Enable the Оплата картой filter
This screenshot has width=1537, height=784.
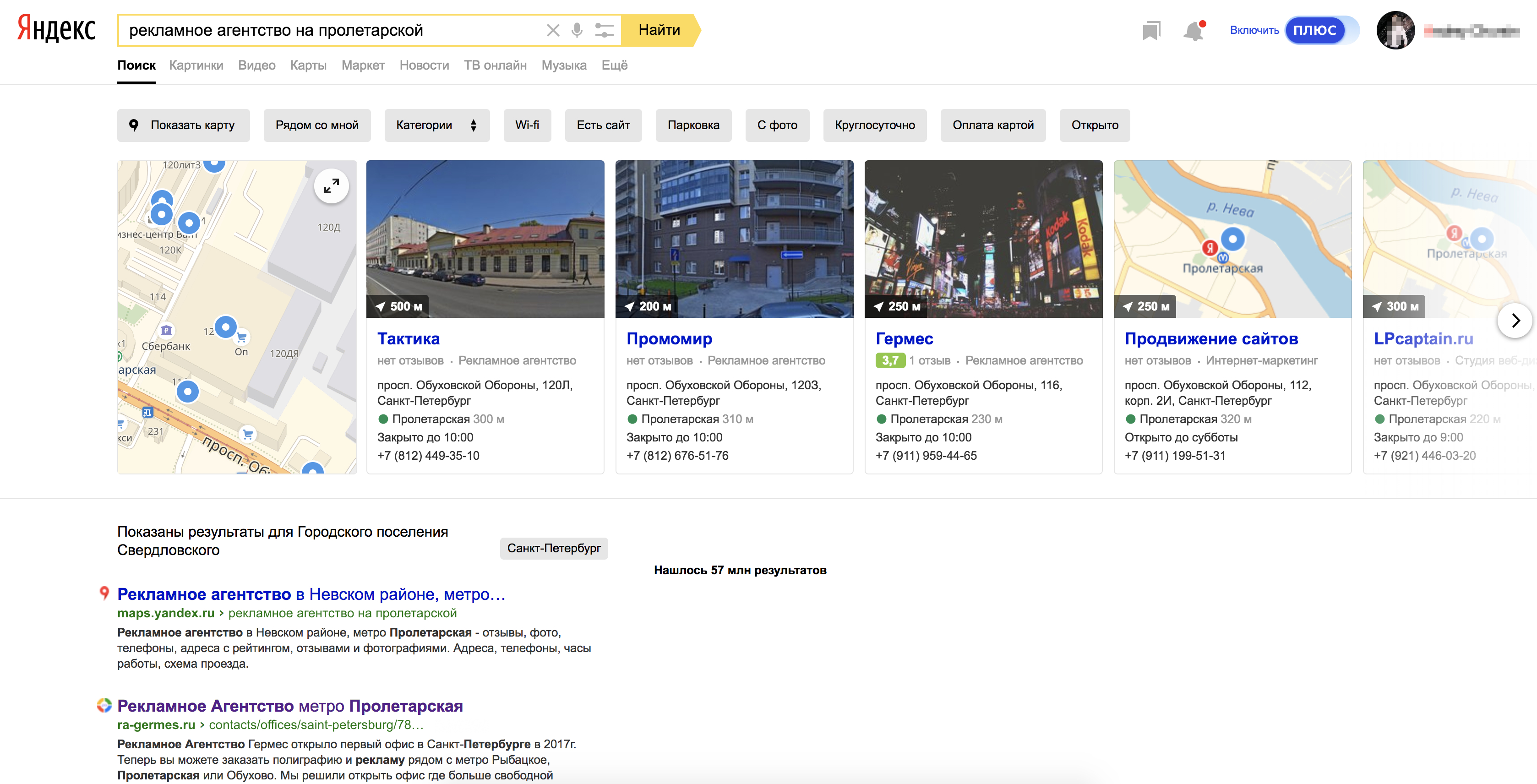point(993,125)
